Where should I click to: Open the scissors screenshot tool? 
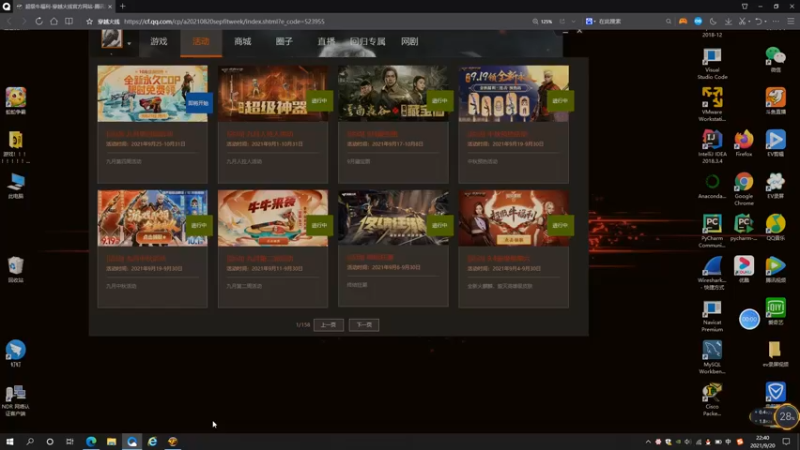click(x=742, y=21)
